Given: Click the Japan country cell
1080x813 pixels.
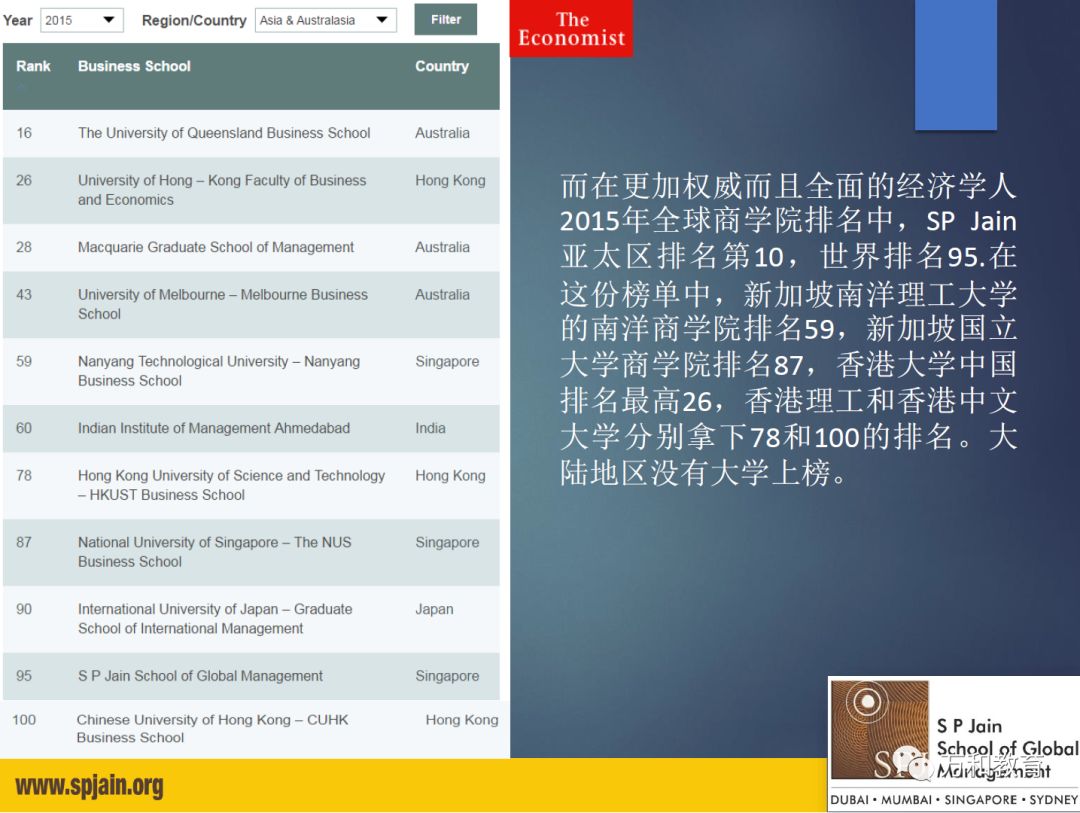Looking at the screenshot, I should (434, 609).
